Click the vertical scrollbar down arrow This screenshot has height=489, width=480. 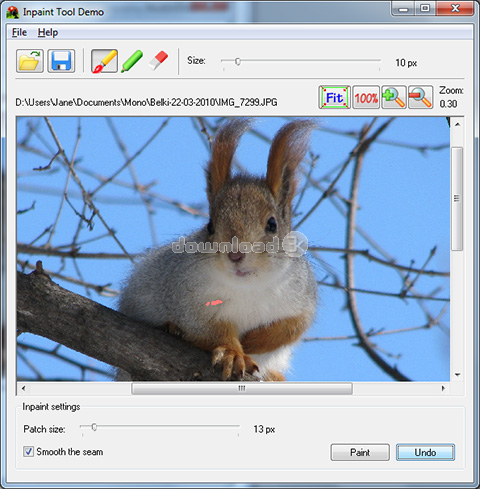458,375
